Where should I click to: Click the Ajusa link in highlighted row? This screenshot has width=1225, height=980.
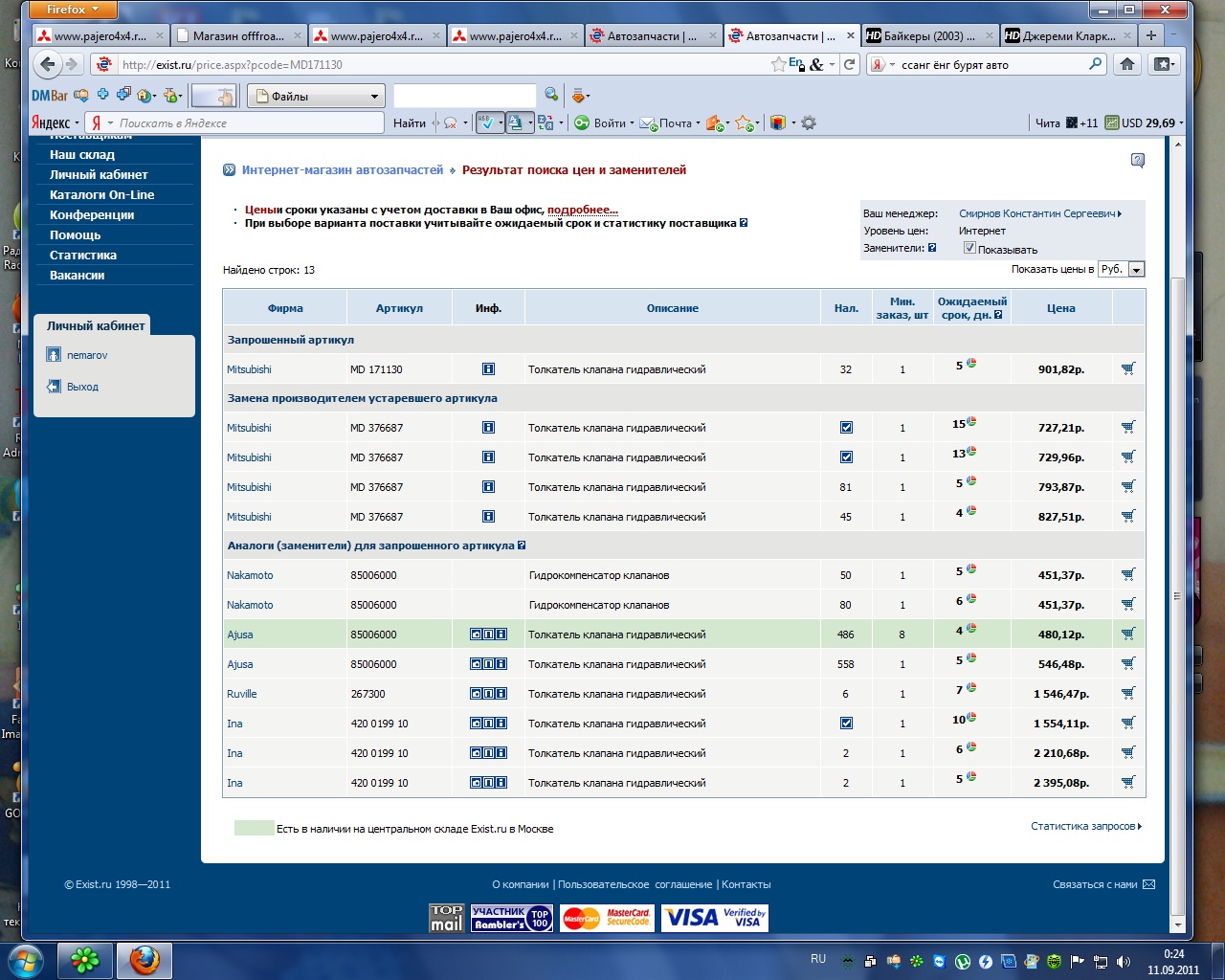pyautogui.click(x=240, y=635)
